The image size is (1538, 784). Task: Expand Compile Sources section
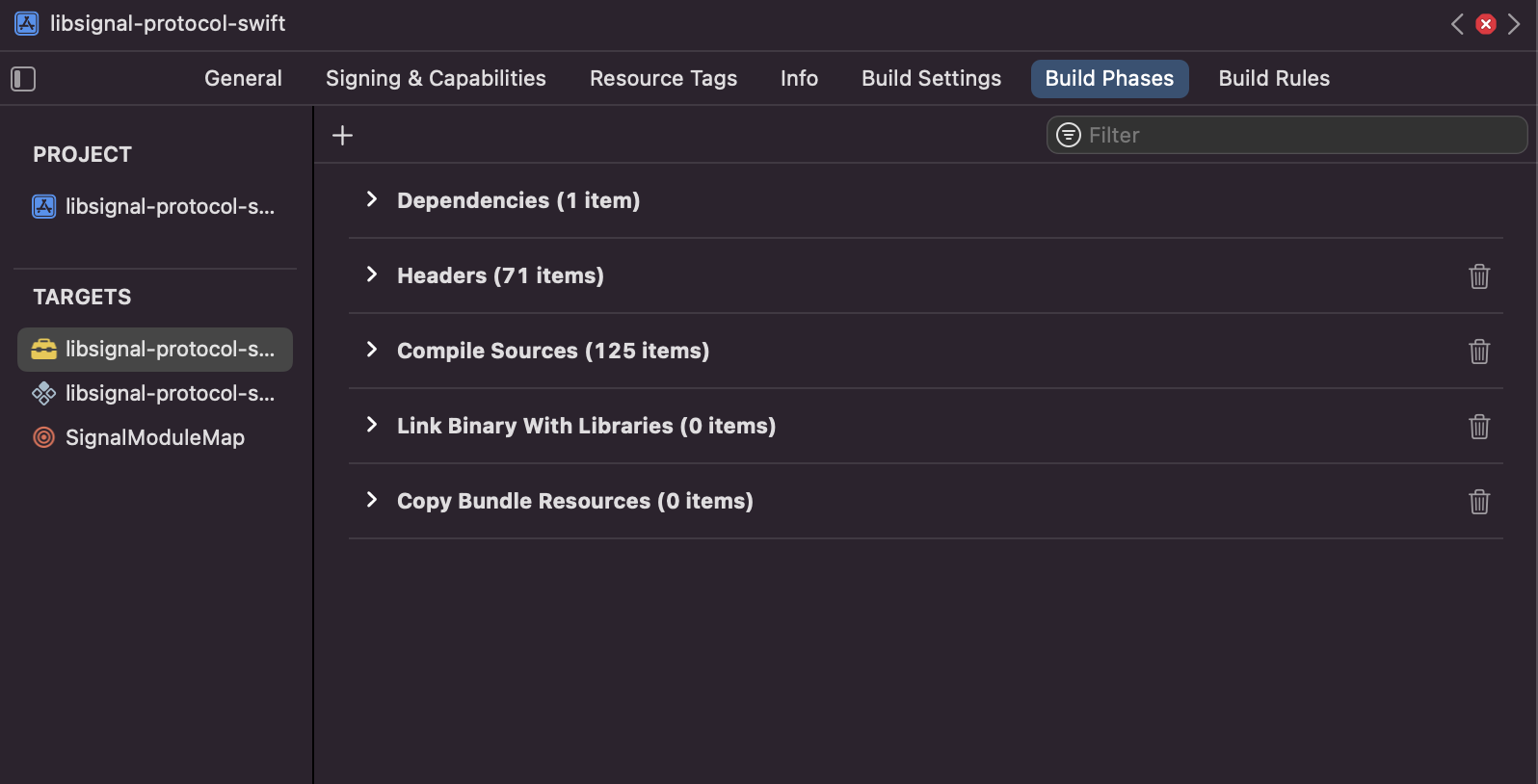[372, 350]
